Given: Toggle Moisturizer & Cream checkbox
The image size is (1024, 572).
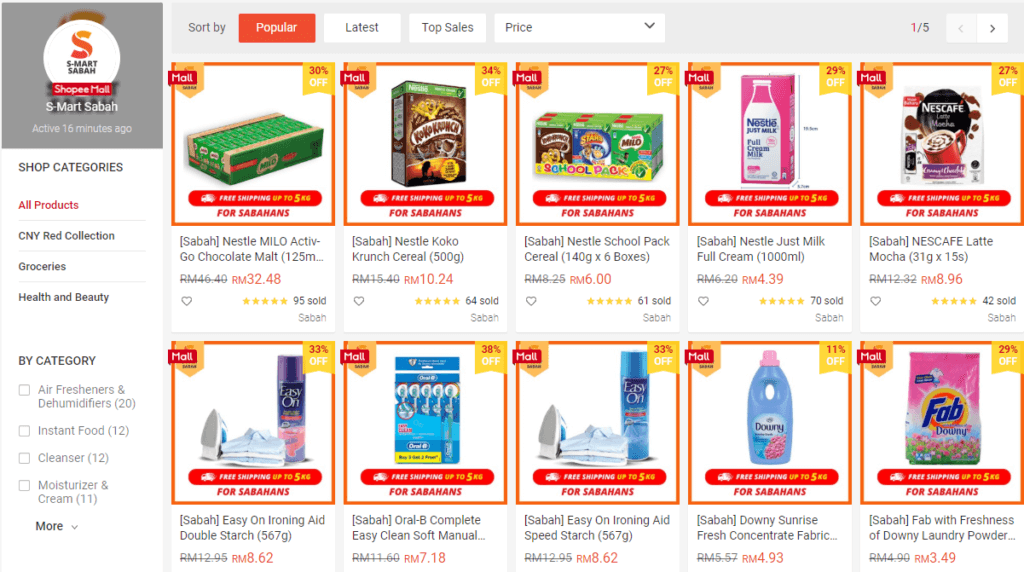Looking at the screenshot, I should 24,486.
